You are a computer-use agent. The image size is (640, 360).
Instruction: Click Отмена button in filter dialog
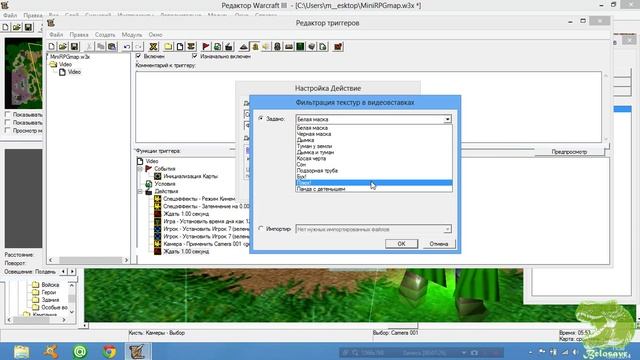pyautogui.click(x=439, y=244)
